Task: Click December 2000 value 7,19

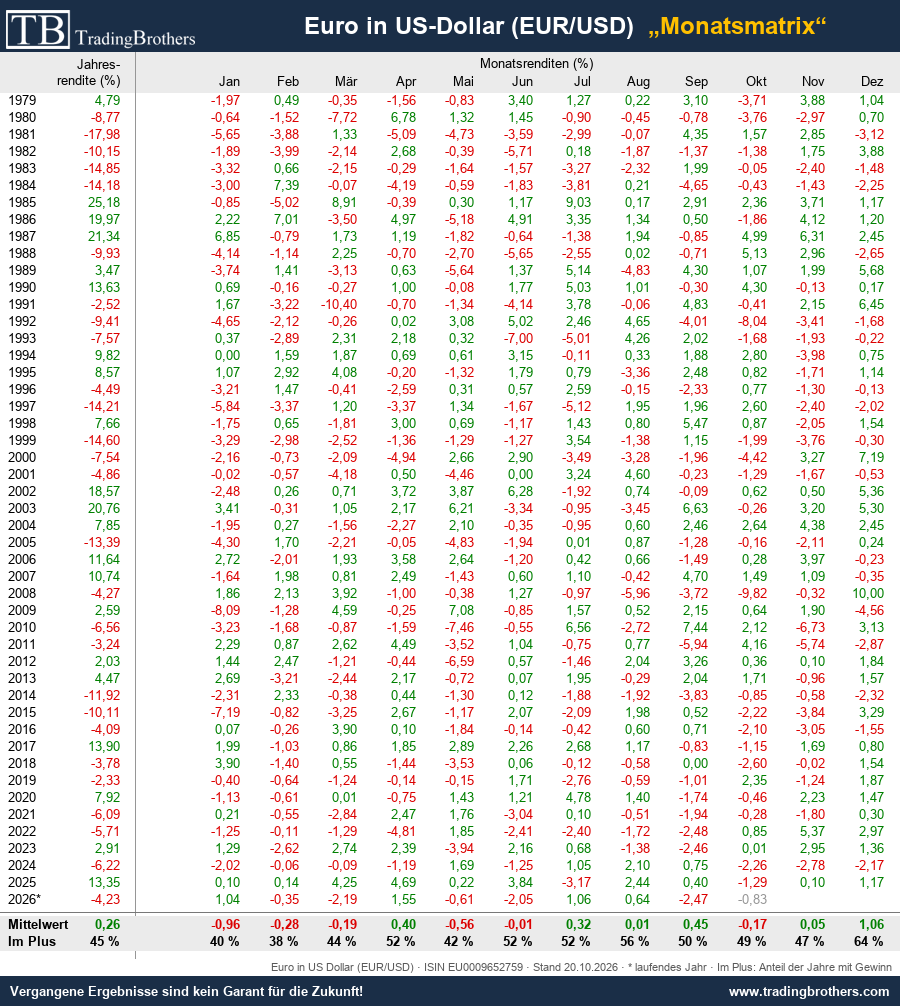Action: coord(871,457)
